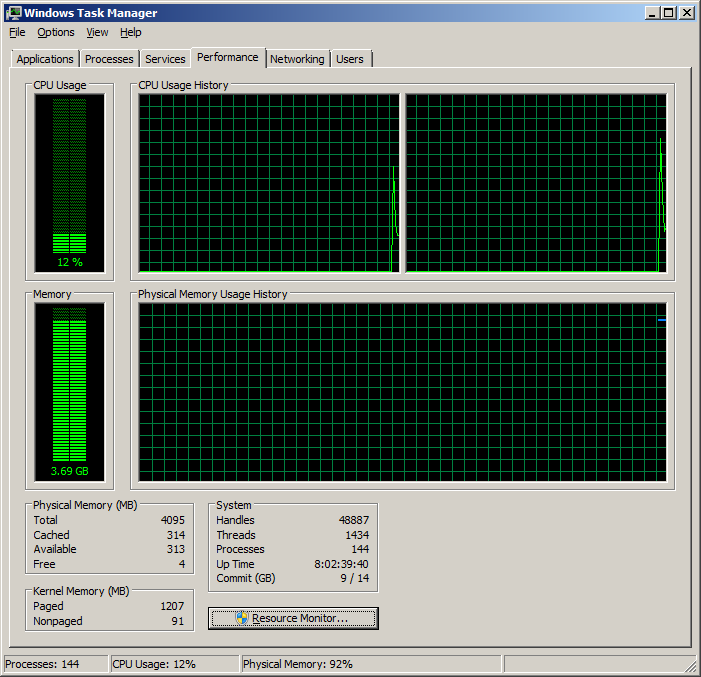Viewport: 701px width, 677px height.
Task: Switch to the Services tab
Action: (x=165, y=59)
